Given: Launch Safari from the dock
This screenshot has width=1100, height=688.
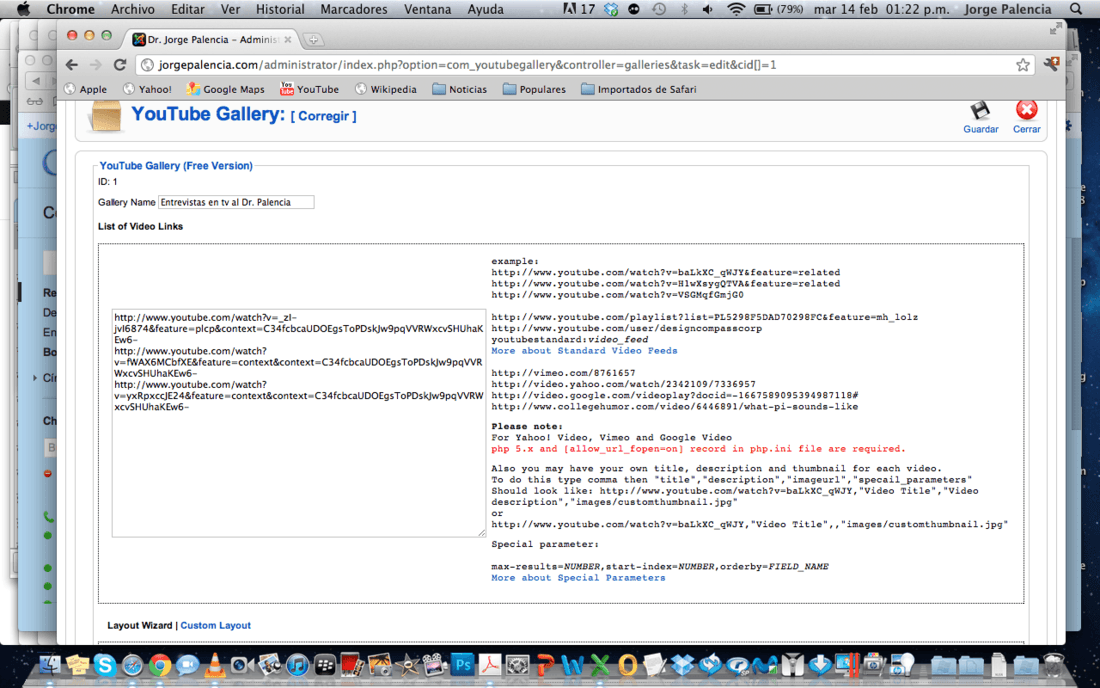Looking at the screenshot, I should [132, 665].
